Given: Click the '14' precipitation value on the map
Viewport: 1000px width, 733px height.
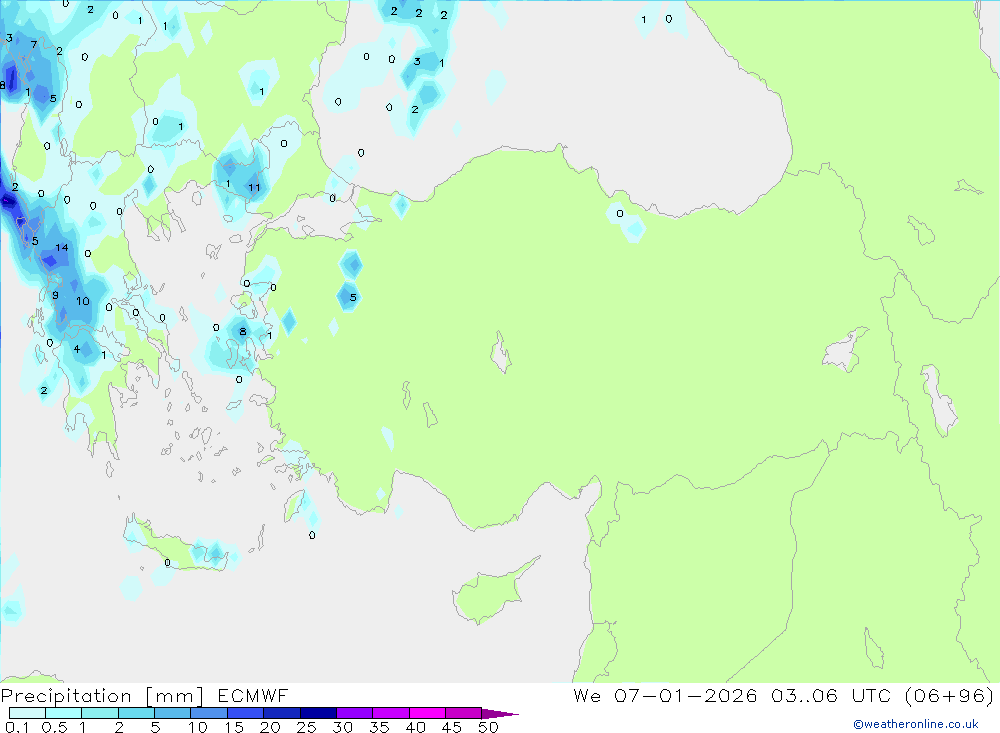Looking at the screenshot, I should 61,248.
